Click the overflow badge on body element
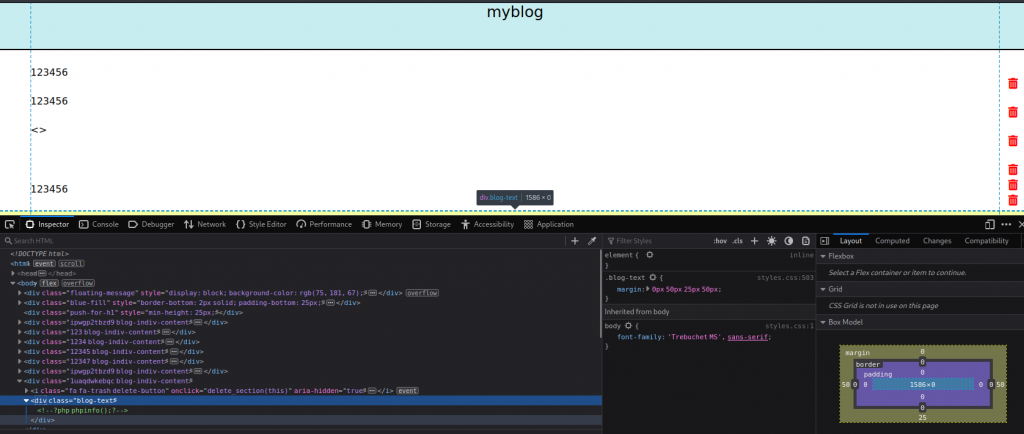 pyautogui.click(x=79, y=283)
